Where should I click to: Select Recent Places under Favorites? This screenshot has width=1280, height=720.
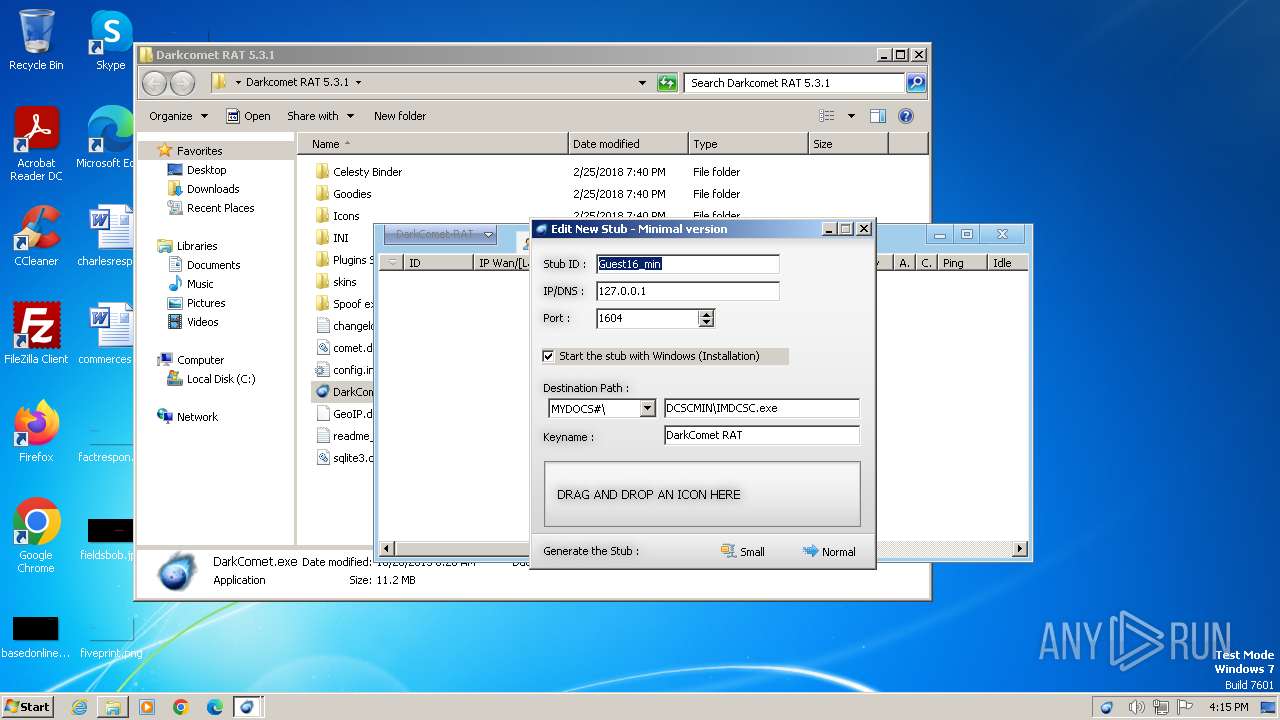coord(220,208)
